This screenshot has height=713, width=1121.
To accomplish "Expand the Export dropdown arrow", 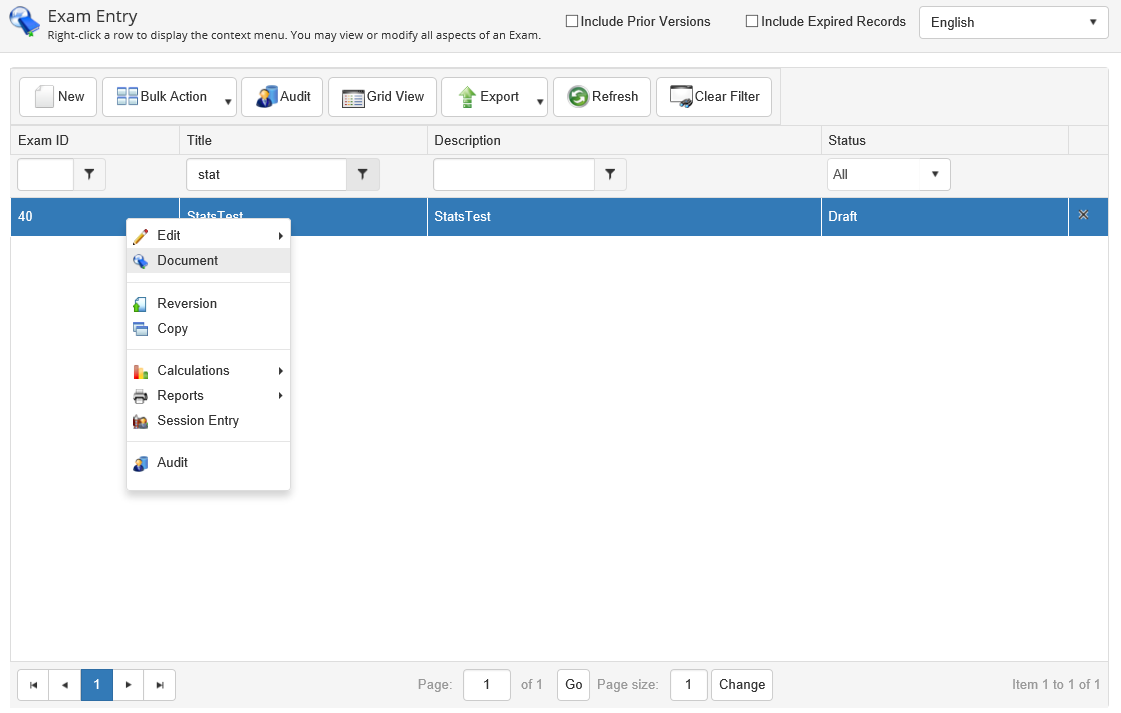I will tap(539, 101).
